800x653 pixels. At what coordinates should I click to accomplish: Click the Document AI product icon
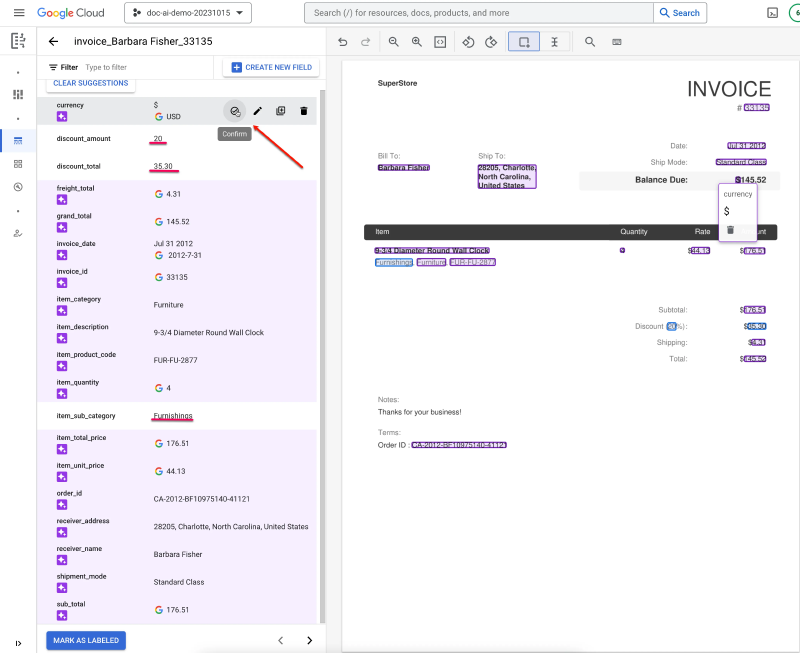(x=18, y=40)
